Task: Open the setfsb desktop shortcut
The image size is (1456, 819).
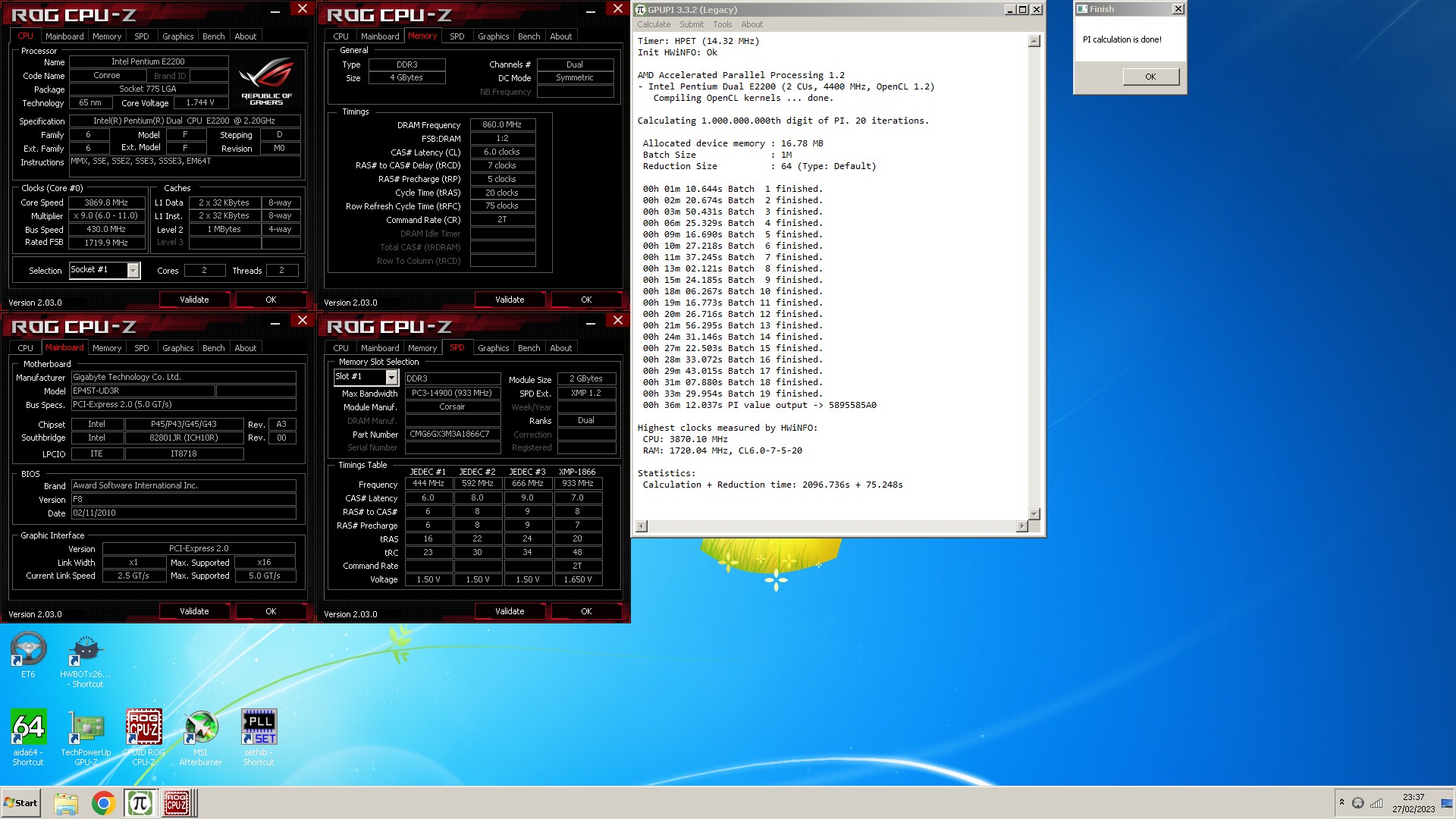Action: pos(259,737)
